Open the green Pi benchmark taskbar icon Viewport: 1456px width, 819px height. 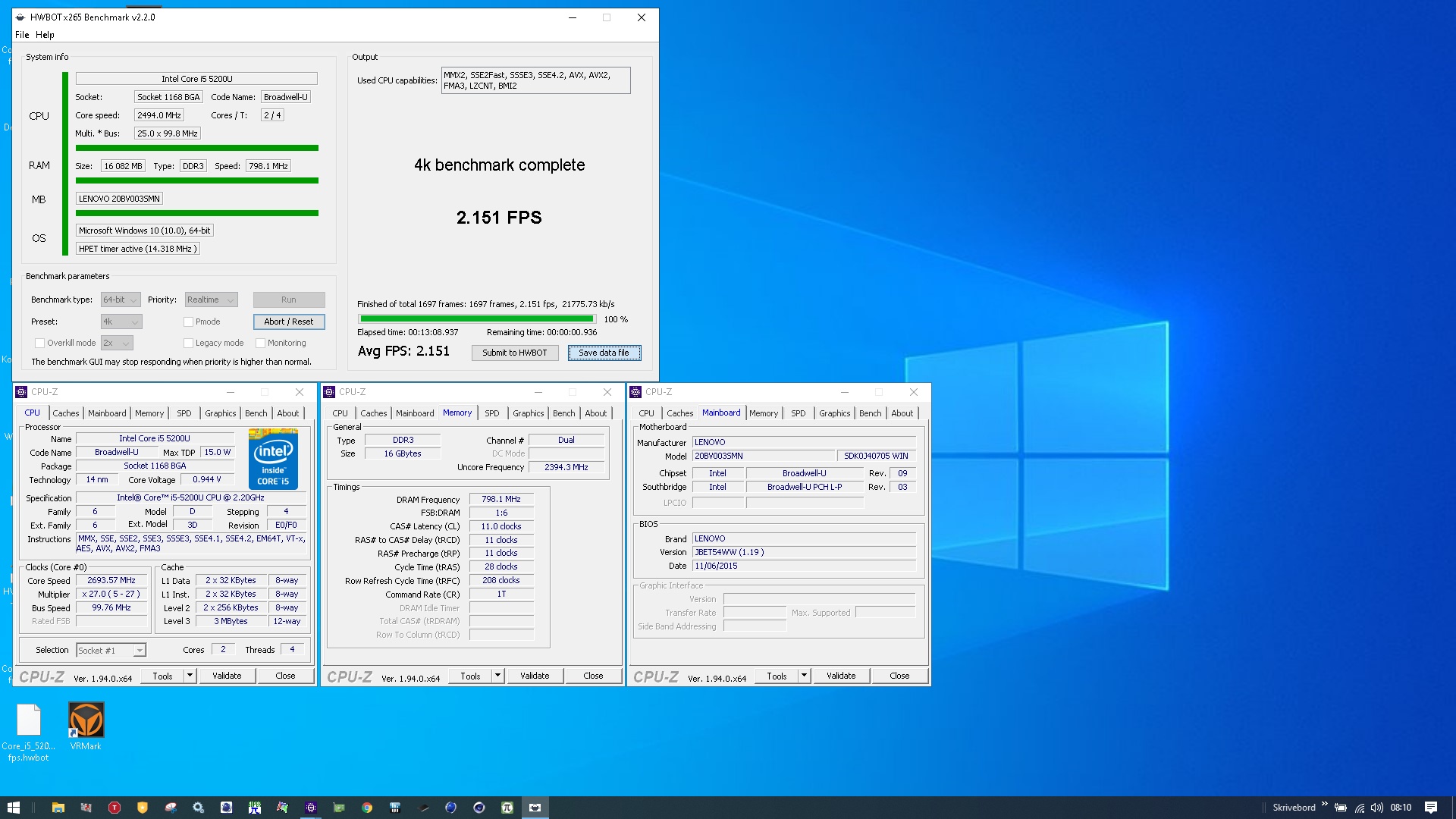pyautogui.click(x=507, y=808)
